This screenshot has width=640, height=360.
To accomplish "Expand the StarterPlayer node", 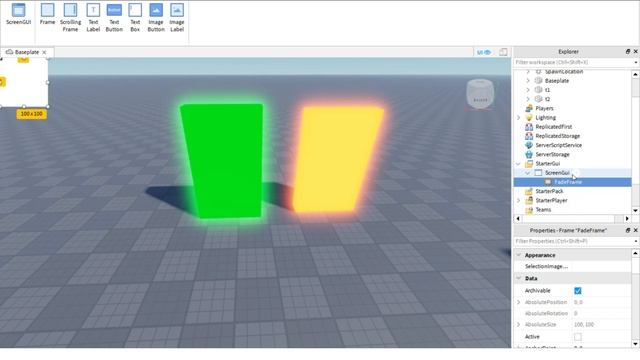I will [519, 200].
